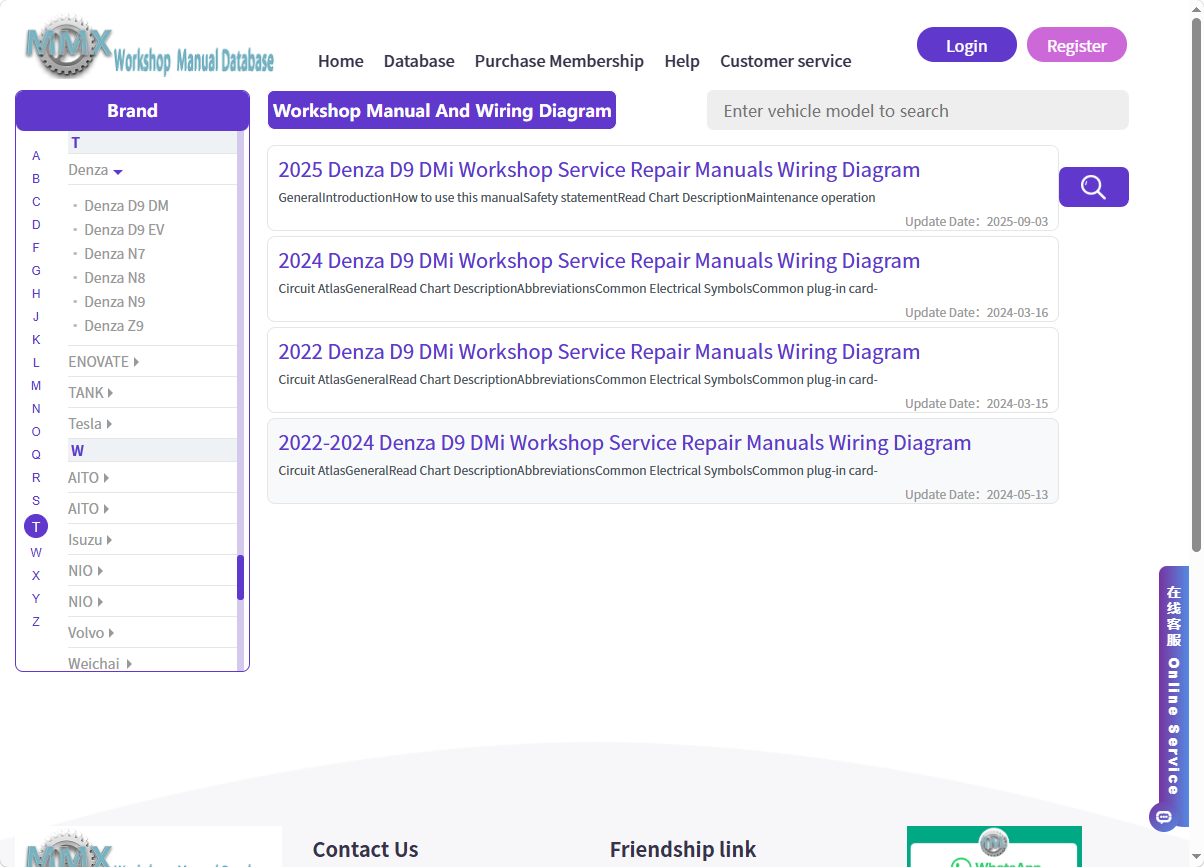Open the 2024 Denza D9 DMi manual

tap(599, 261)
